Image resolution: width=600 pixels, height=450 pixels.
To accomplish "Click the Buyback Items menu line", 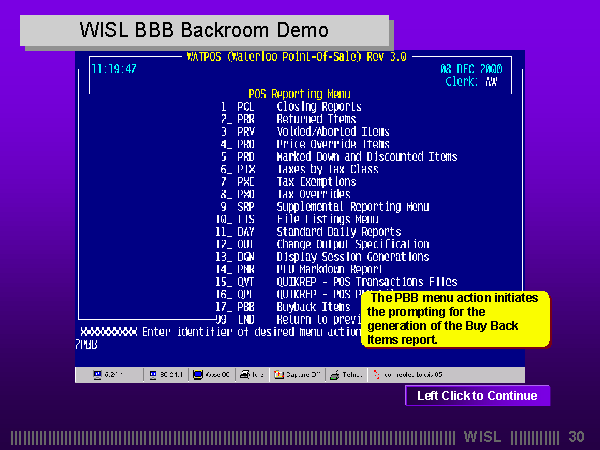I will pos(298,307).
